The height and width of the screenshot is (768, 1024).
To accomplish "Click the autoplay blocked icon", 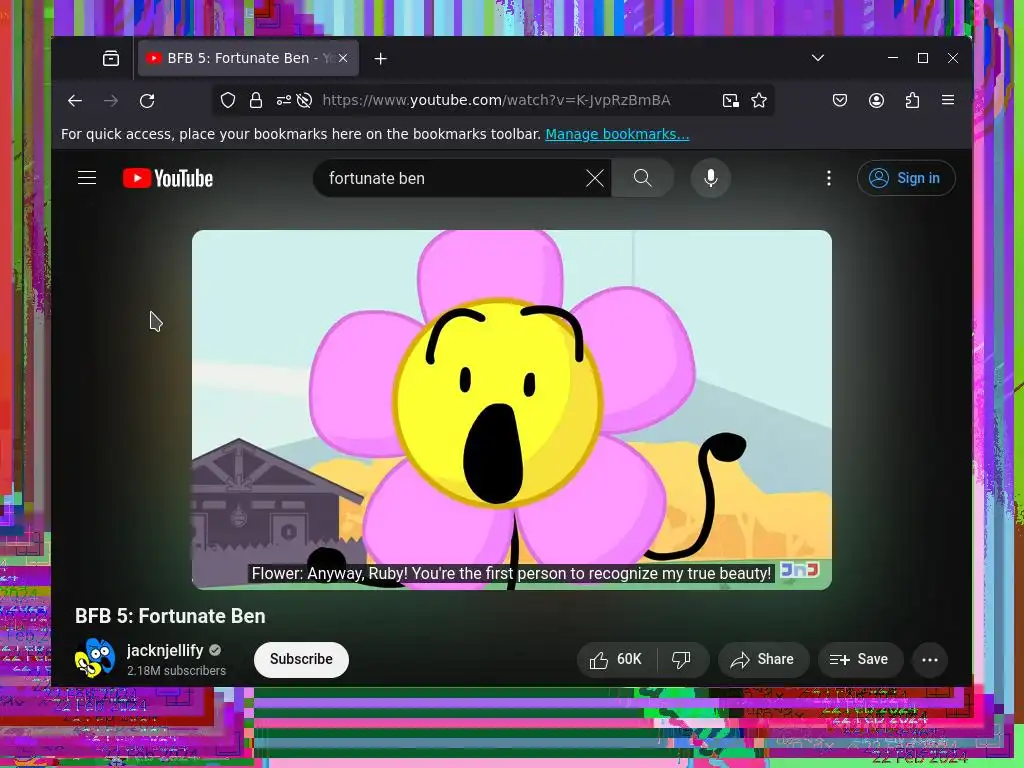I will (304, 100).
